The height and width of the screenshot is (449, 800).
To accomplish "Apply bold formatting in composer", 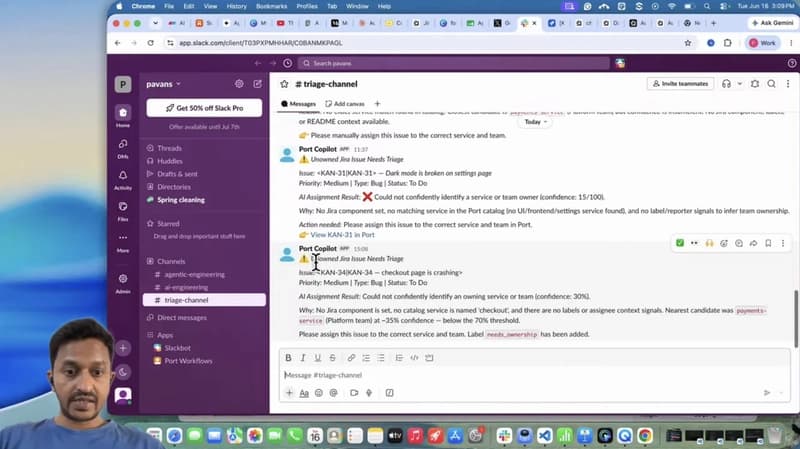I will 288,358.
